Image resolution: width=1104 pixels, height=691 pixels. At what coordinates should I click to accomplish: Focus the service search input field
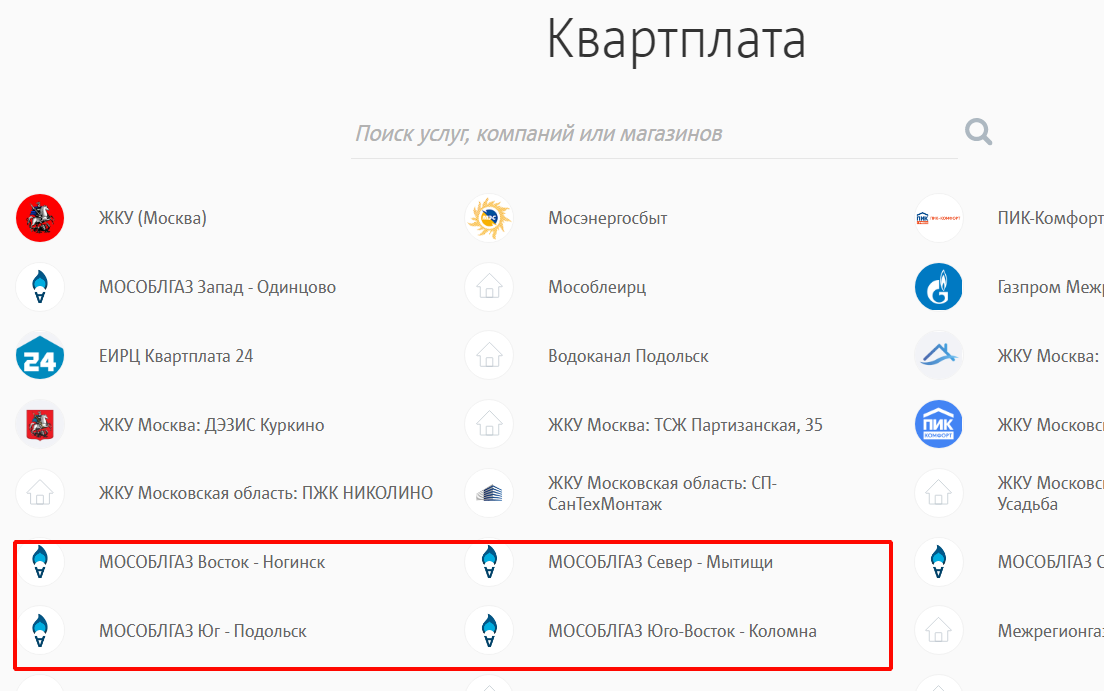click(654, 134)
